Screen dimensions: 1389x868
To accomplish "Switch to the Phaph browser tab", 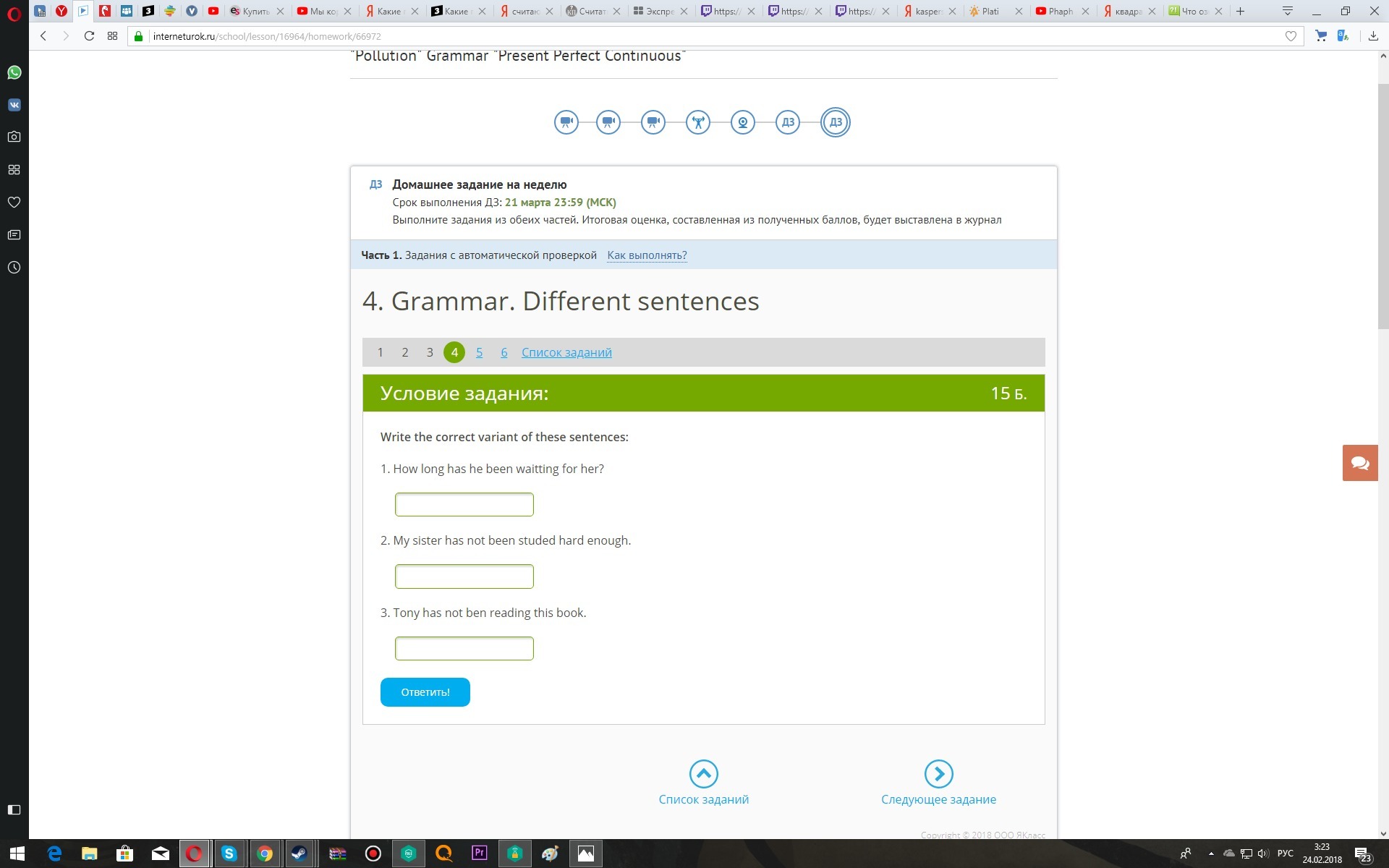I will pyautogui.click(x=1060, y=11).
